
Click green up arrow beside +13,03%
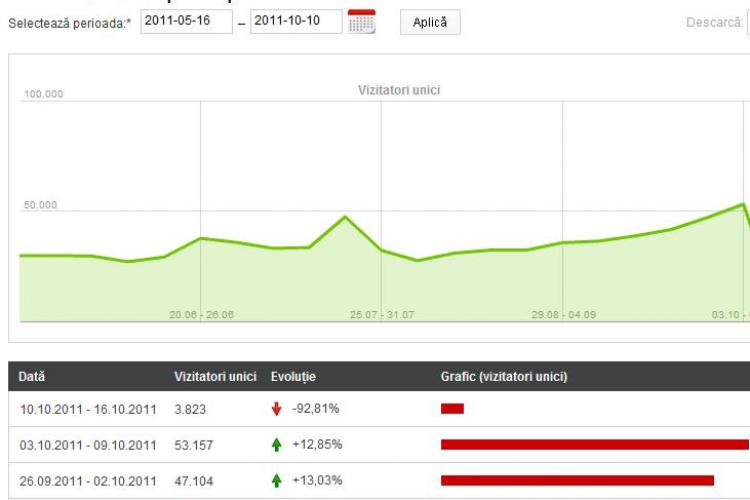pos(277,480)
